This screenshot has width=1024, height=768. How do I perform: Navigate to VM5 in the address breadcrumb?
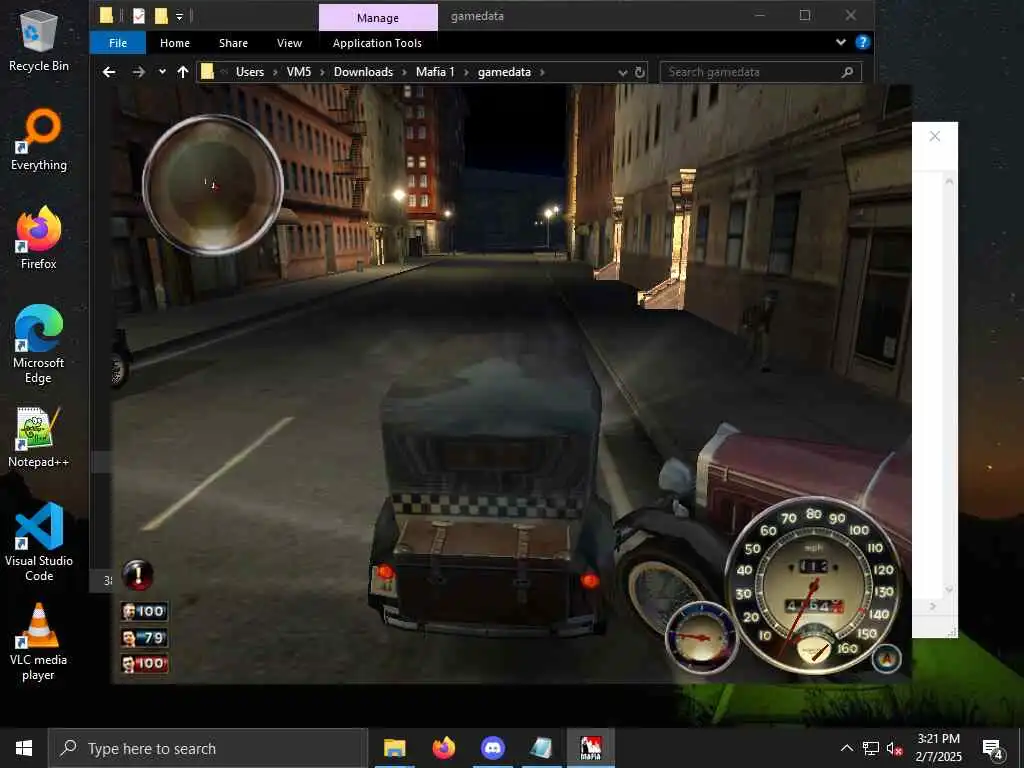pyautogui.click(x=299, y=72)
